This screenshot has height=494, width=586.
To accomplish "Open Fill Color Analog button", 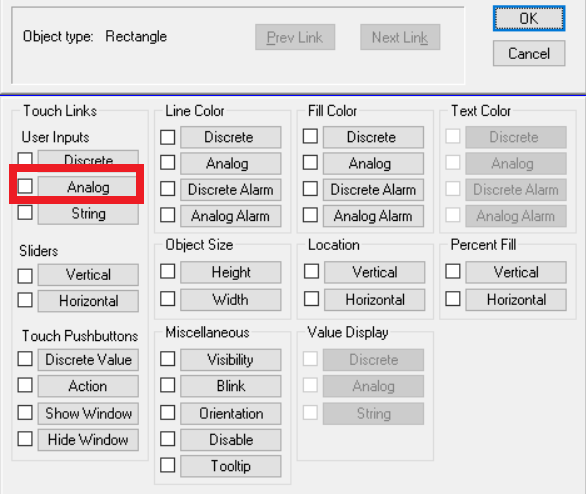I will pyautogui.click(x=373, y=163).
